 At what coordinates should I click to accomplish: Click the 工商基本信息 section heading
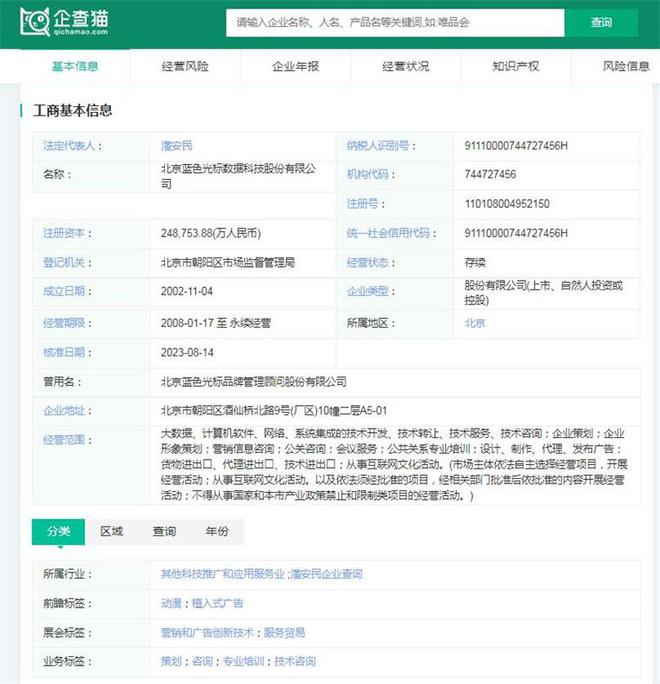tap(72, 110)
